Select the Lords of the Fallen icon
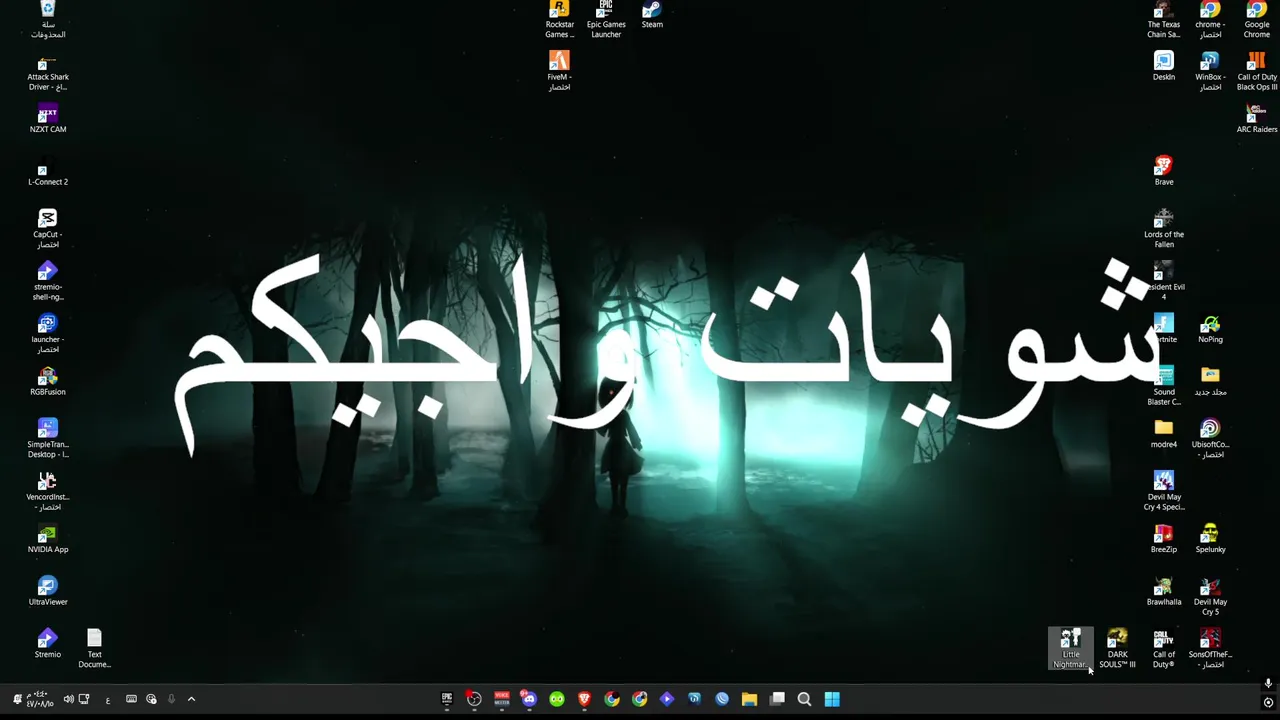 (1164, 229)
